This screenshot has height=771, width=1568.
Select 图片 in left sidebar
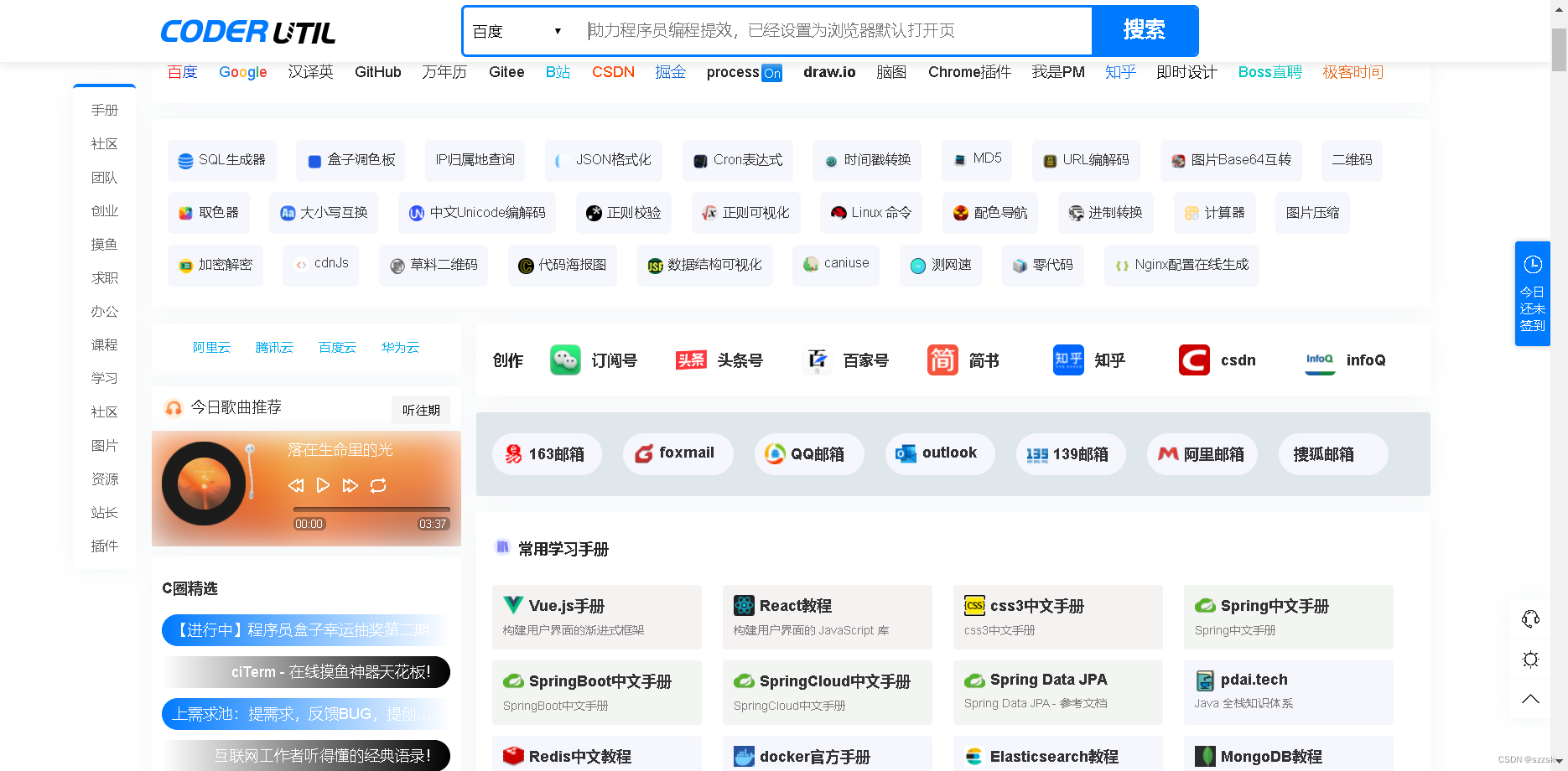coord(105,446)
